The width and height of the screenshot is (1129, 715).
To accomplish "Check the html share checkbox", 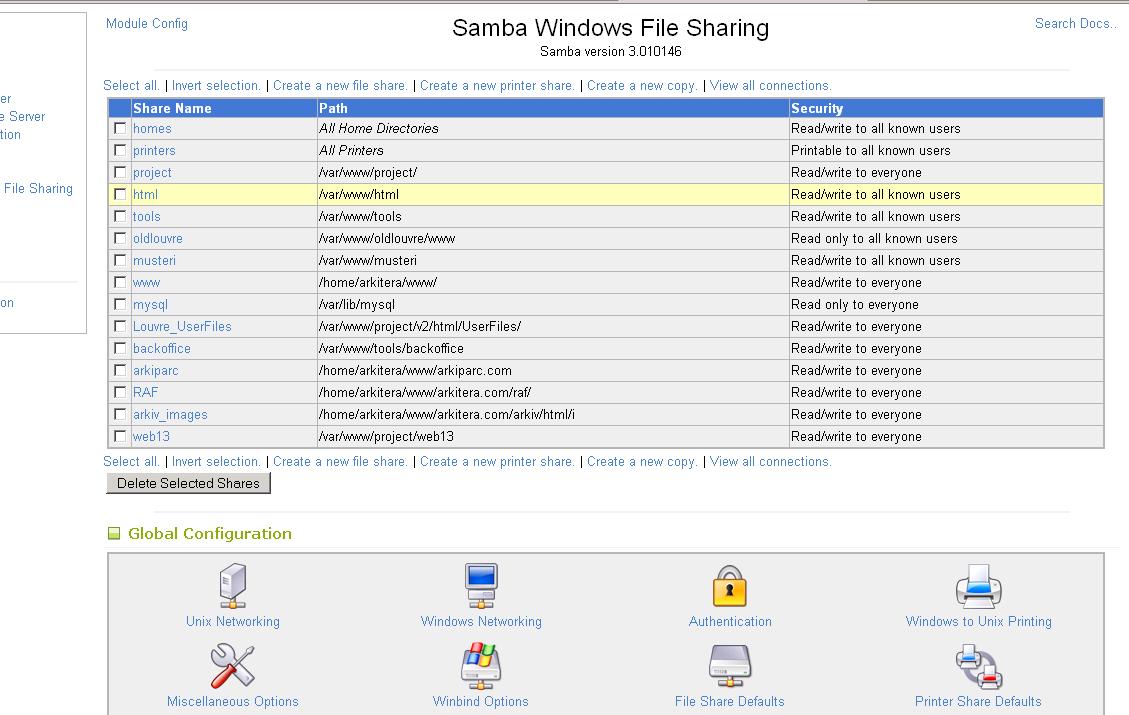I will coord(120,194).
